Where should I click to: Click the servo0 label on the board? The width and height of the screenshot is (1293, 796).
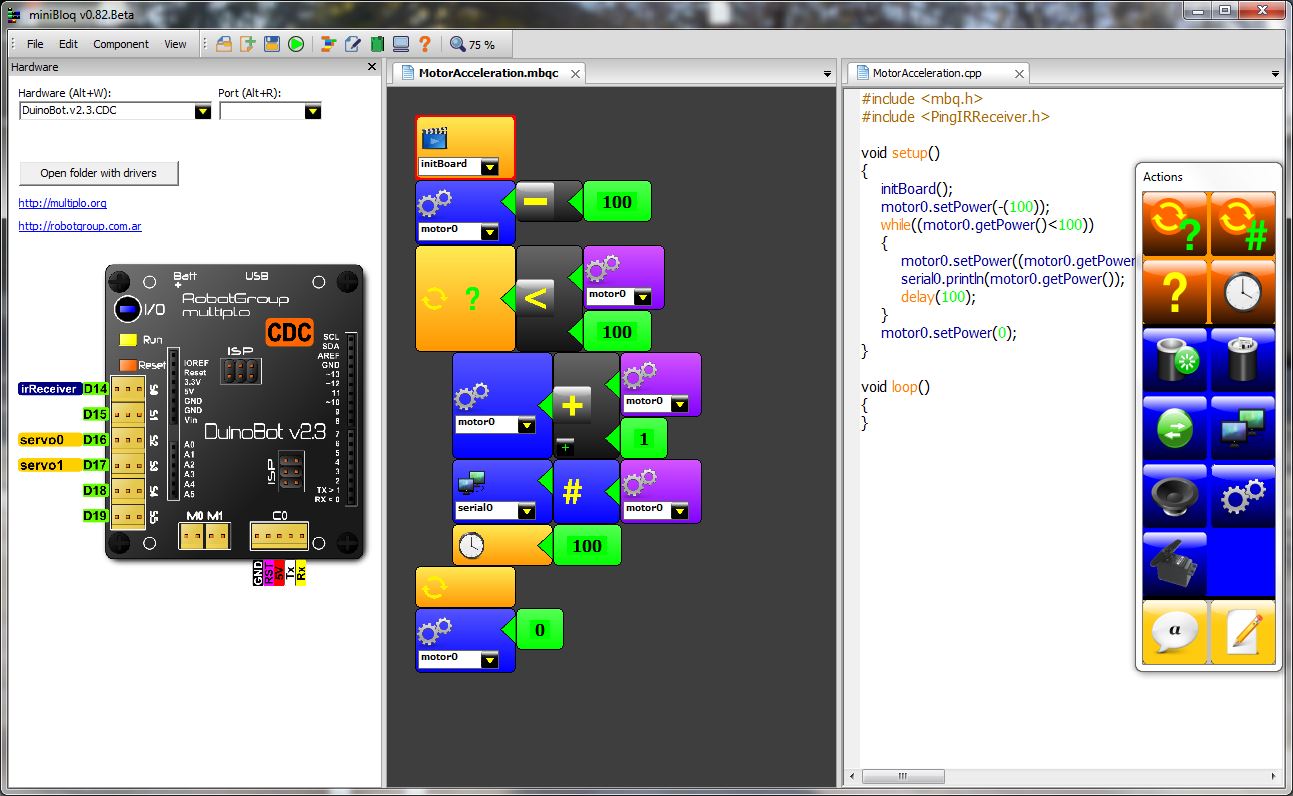click(x=50, y=439)
